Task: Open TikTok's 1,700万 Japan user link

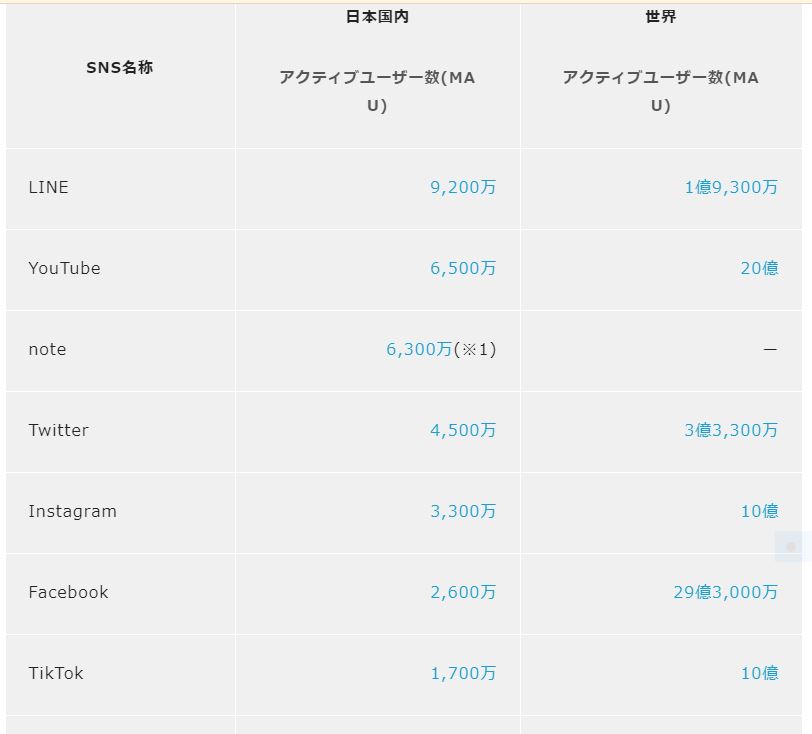Action: (463, 673)
